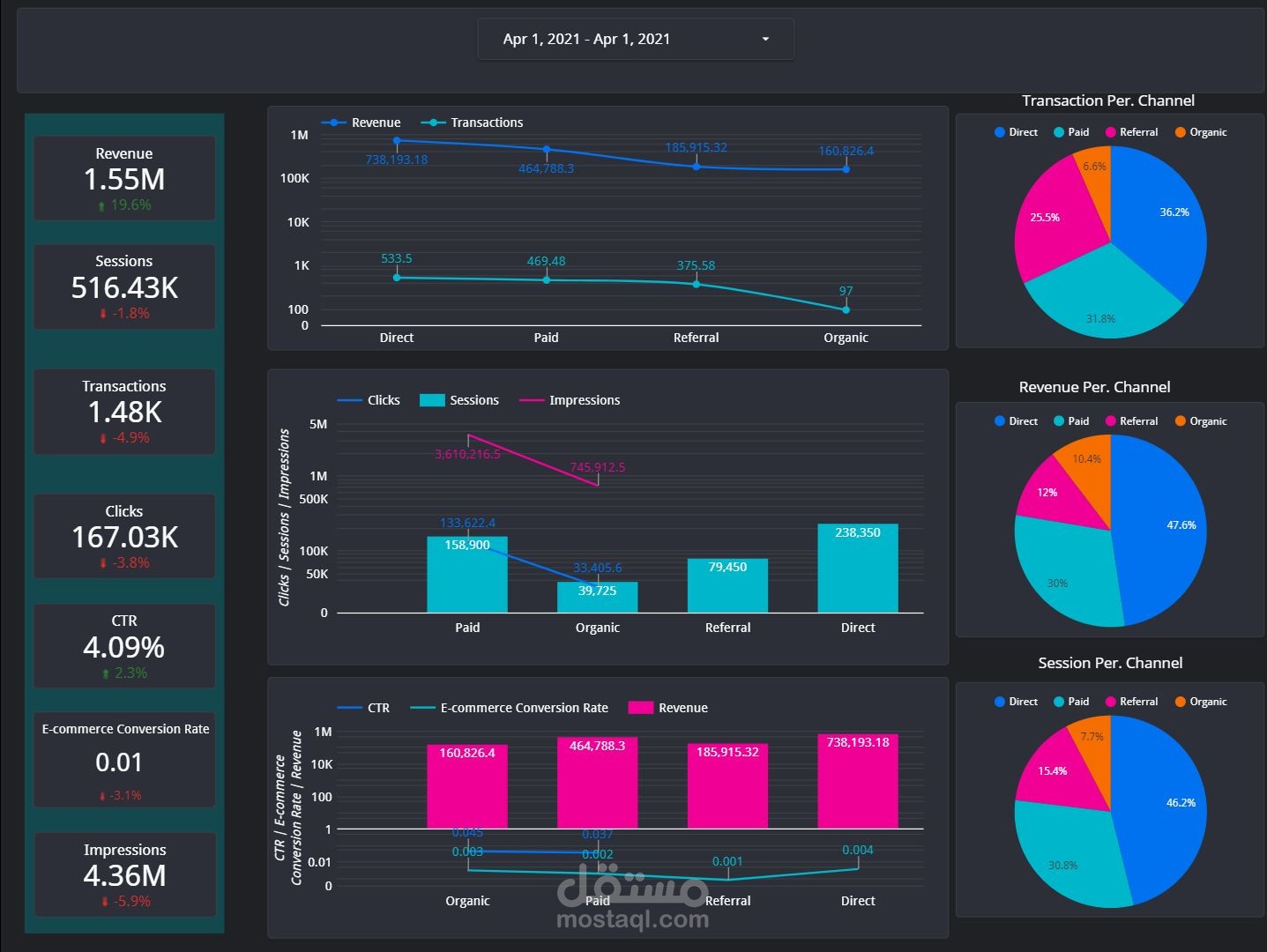This screenshot has height=952, width=1267.
Task: Open the Apr 1, 2021 date range dropdown
Action: coord(636,39)
